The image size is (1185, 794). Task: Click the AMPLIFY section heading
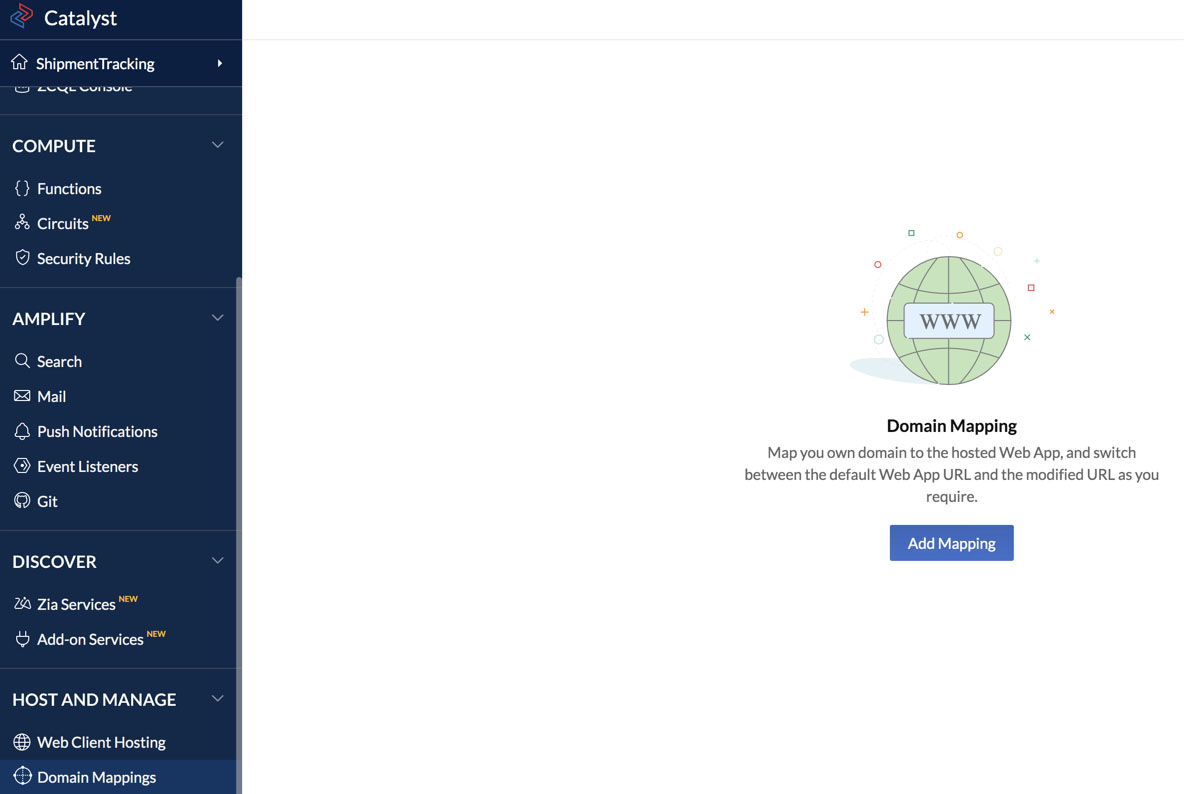[48, 319]
